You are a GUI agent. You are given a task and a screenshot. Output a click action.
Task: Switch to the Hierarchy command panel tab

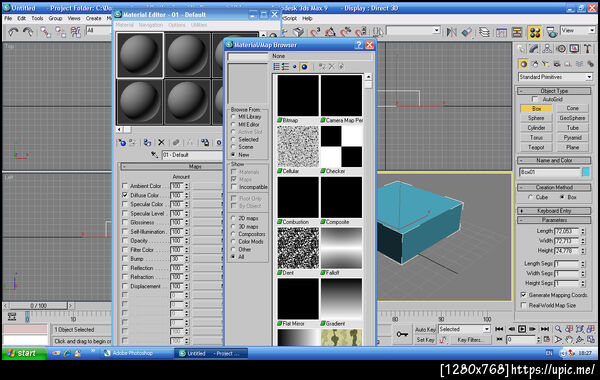(x=547, y=49)
